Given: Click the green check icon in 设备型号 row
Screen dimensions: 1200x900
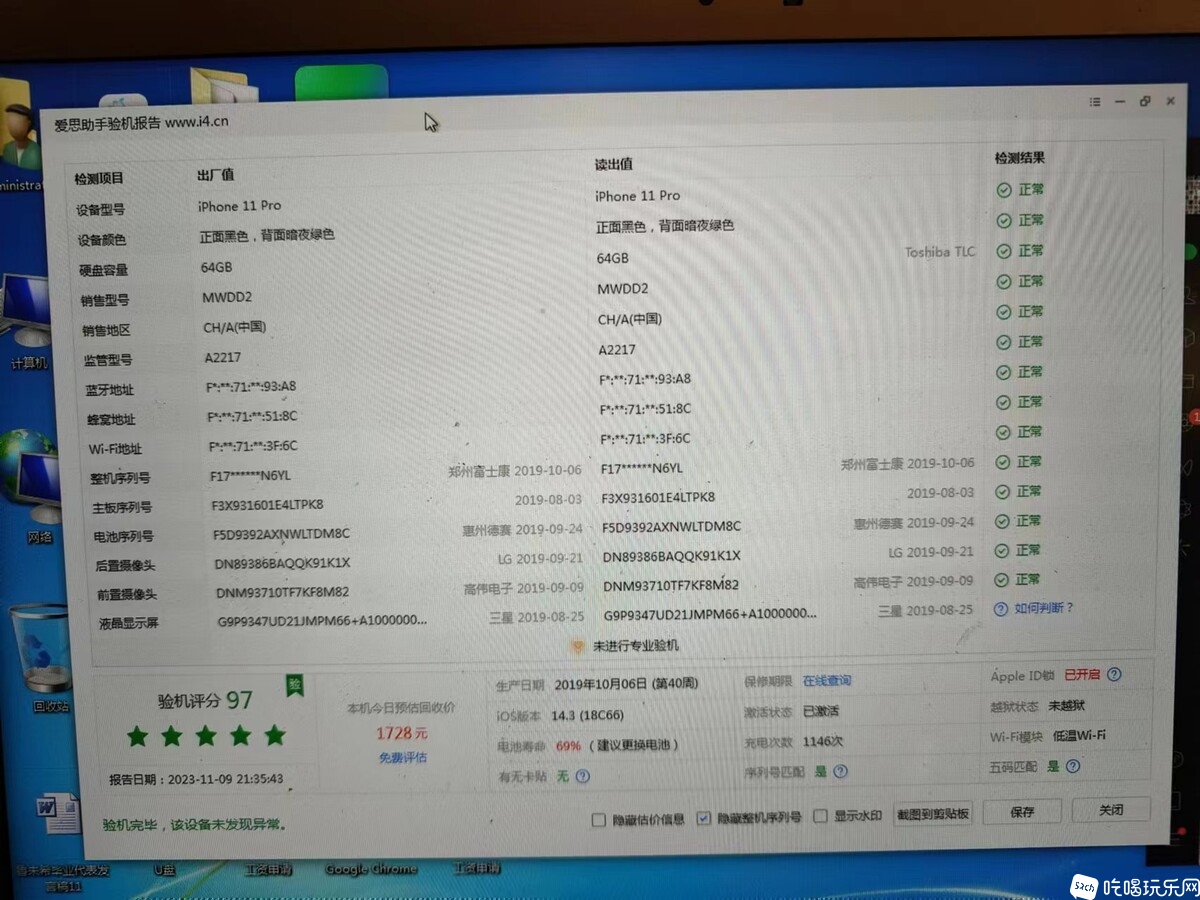Looking at the screenshot, I should [1003, 190].
